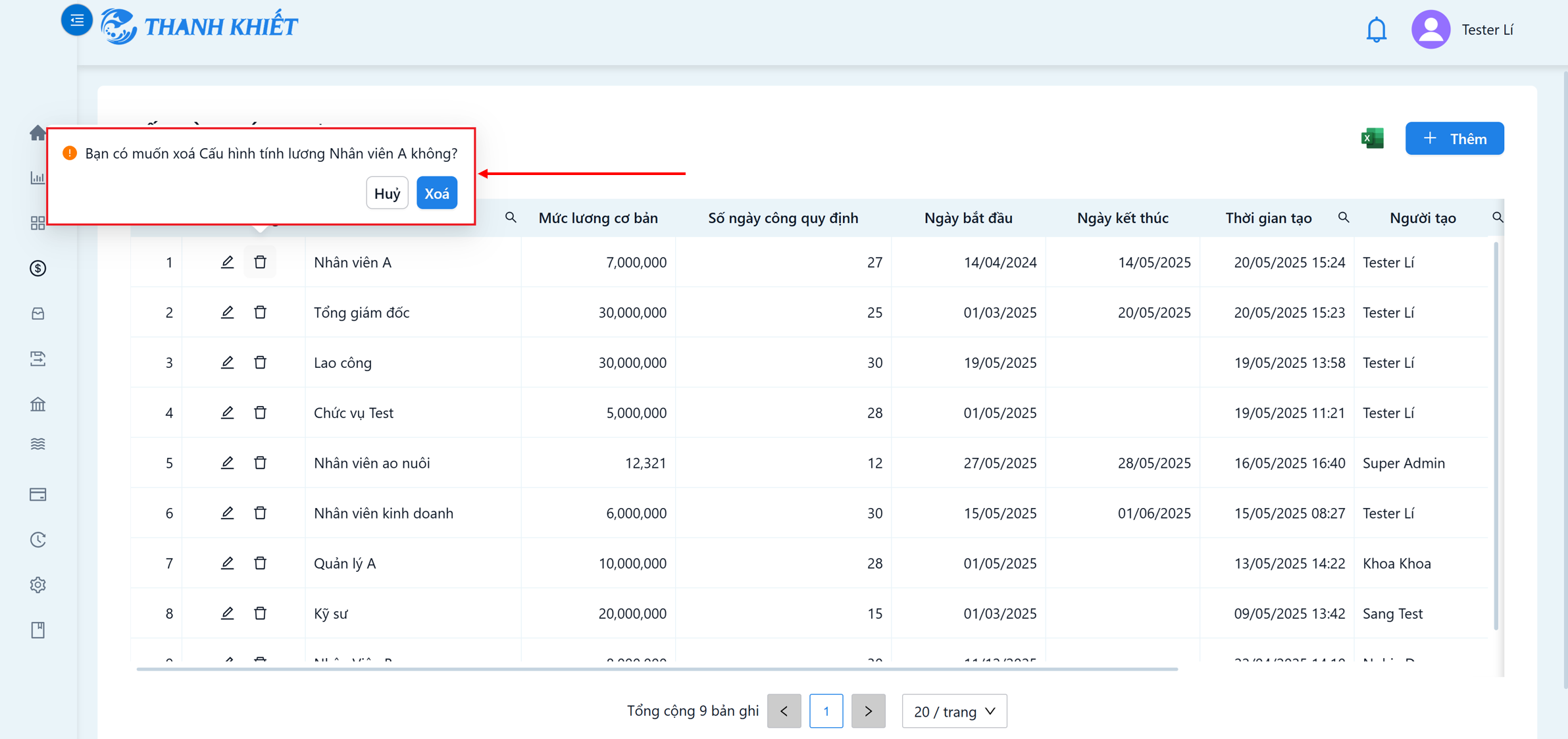
Task: Delete the Kỹ sư row
Action: tap(261, 613)
